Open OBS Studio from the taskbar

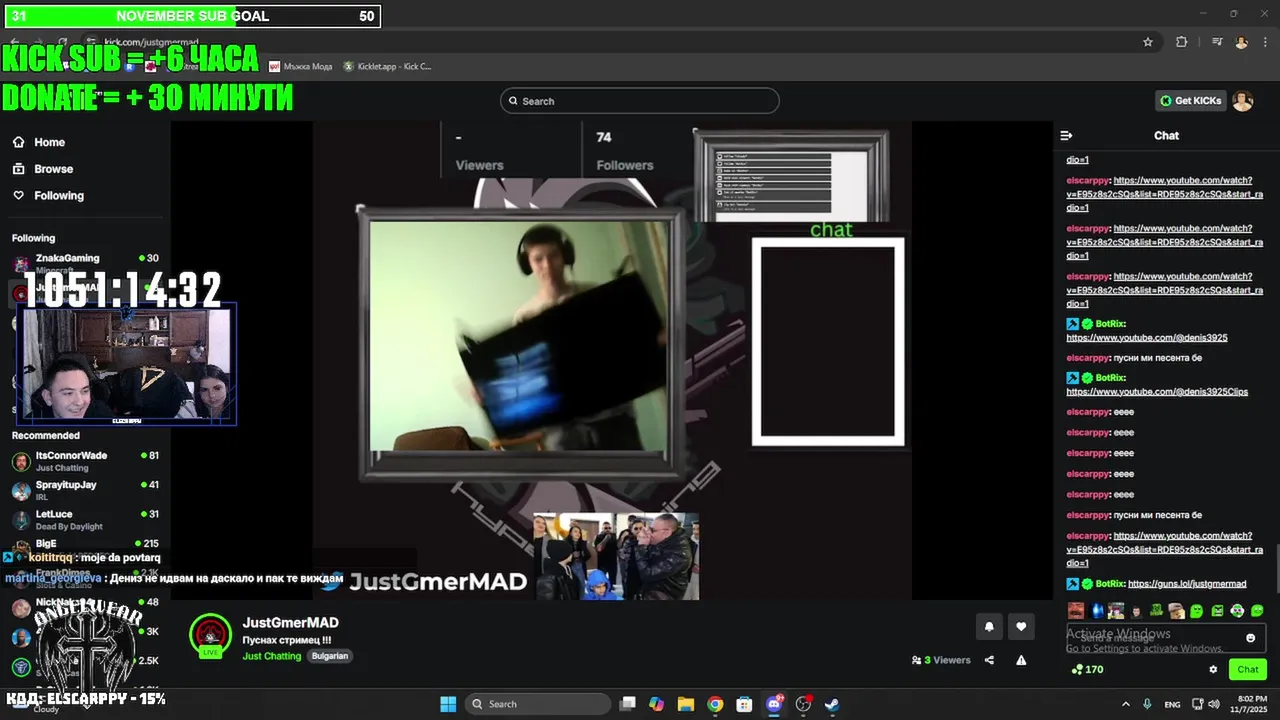(x=803, y=704)
